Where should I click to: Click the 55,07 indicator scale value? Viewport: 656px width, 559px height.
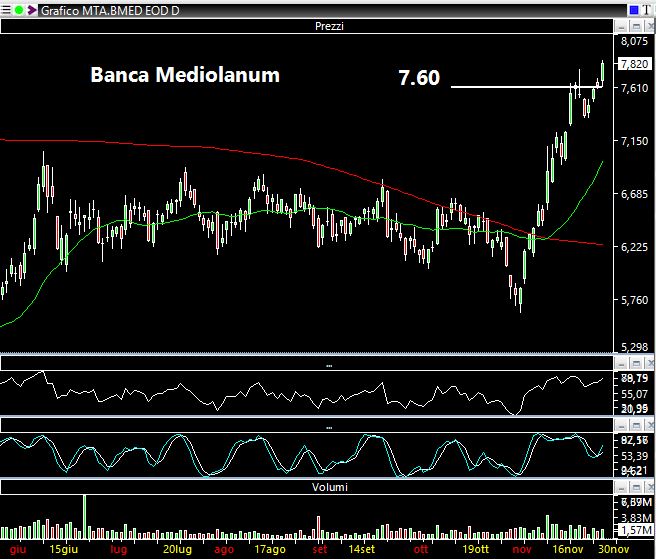(x=634, y=394)
